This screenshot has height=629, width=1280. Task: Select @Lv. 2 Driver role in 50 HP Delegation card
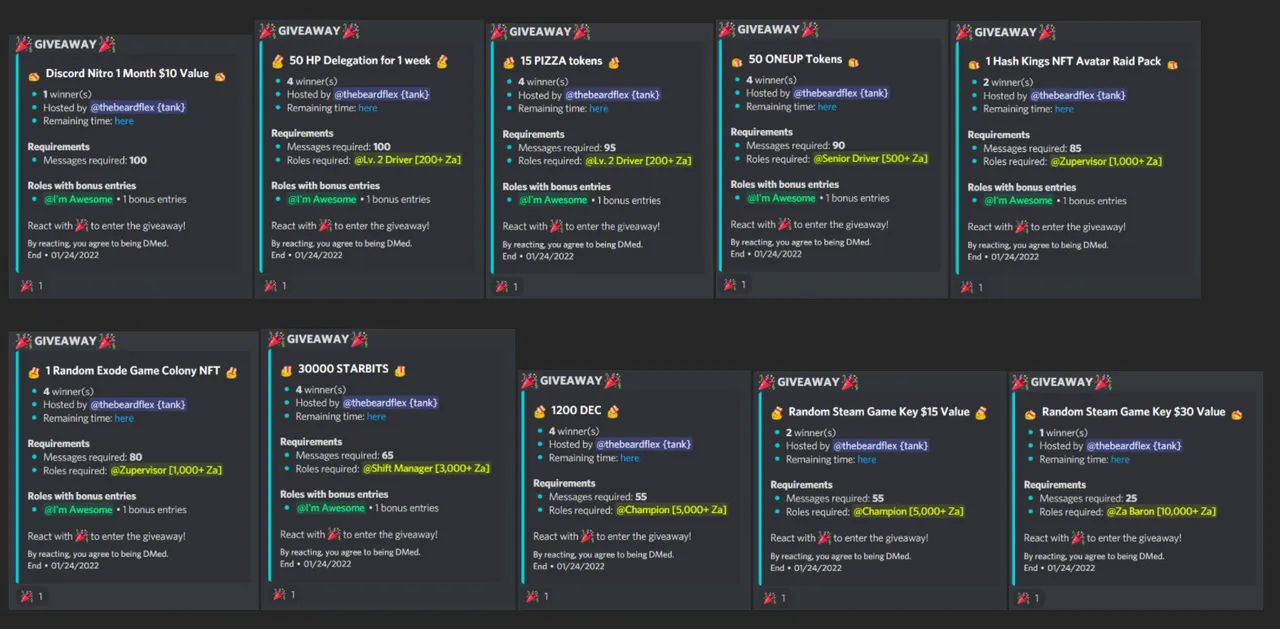pyautogui.click(x=407, y=160)
